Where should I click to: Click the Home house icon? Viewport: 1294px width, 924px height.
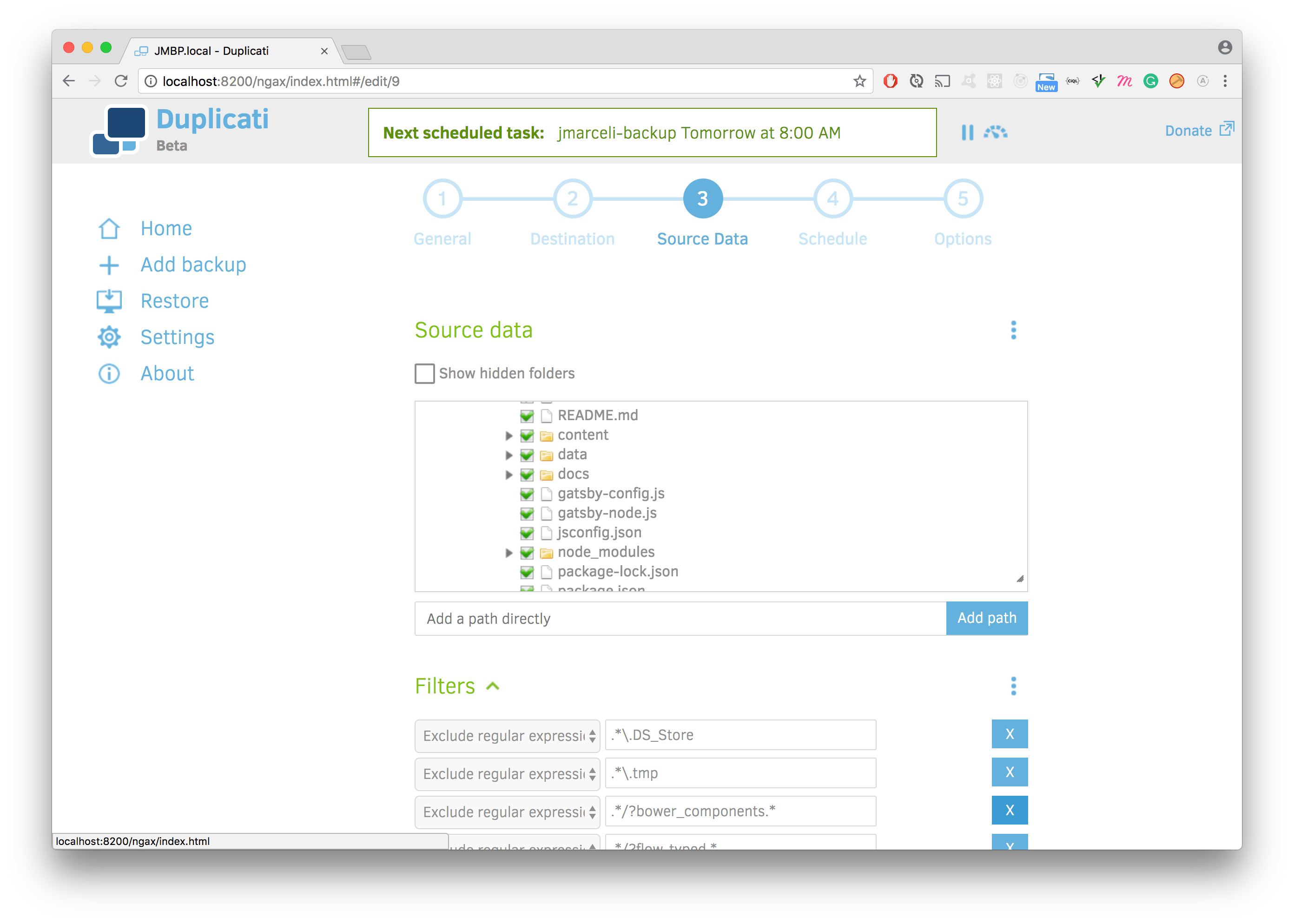(109, 229)
